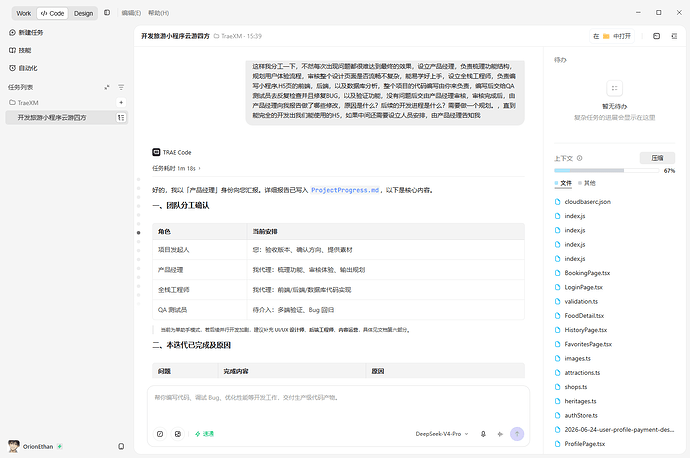Open the ProjectProgress.md link
The width and height of the screenshot is (690, 458).
pos(345,190)
